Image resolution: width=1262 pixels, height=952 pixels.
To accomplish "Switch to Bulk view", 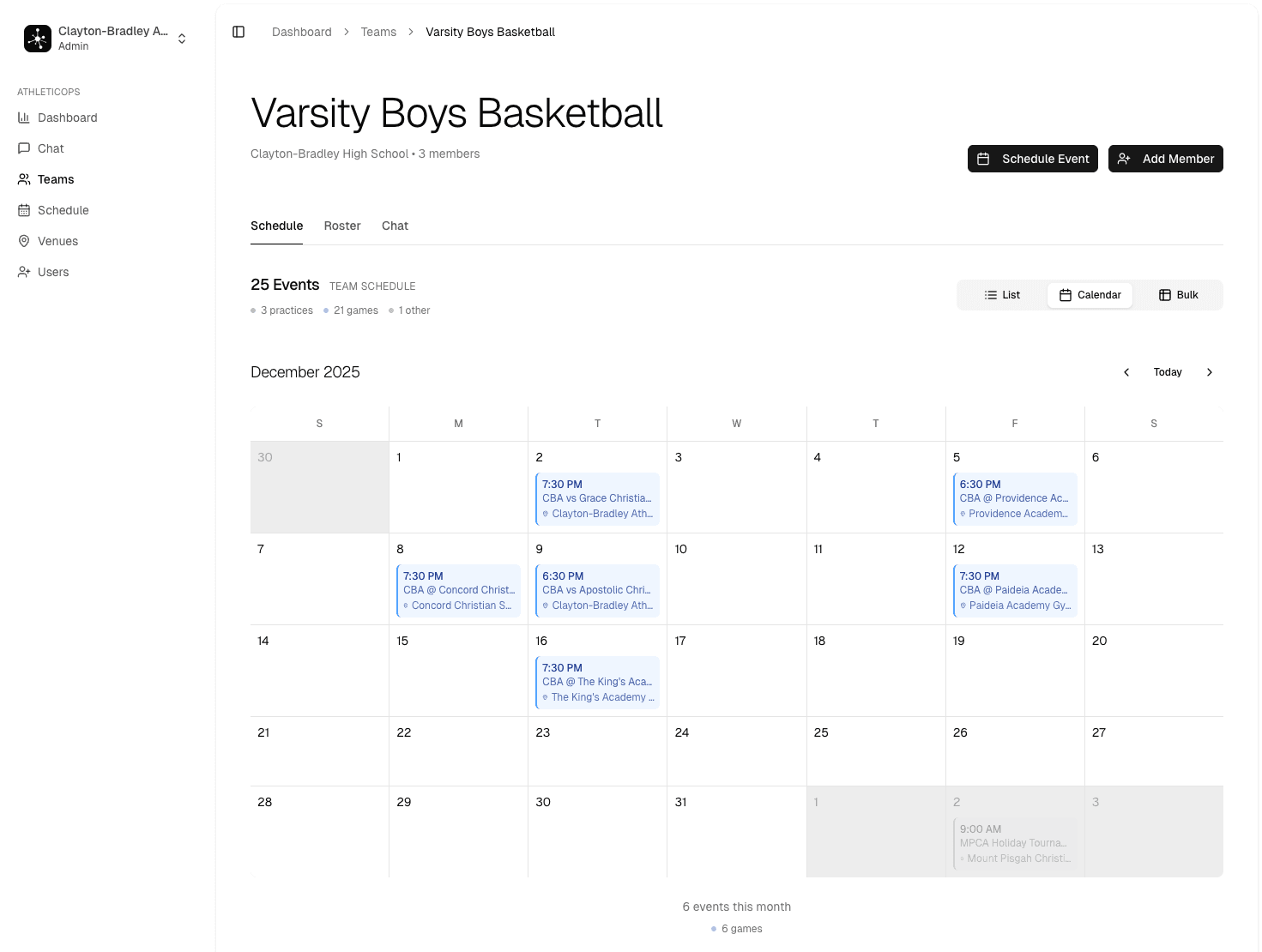I will (1178, 295).
